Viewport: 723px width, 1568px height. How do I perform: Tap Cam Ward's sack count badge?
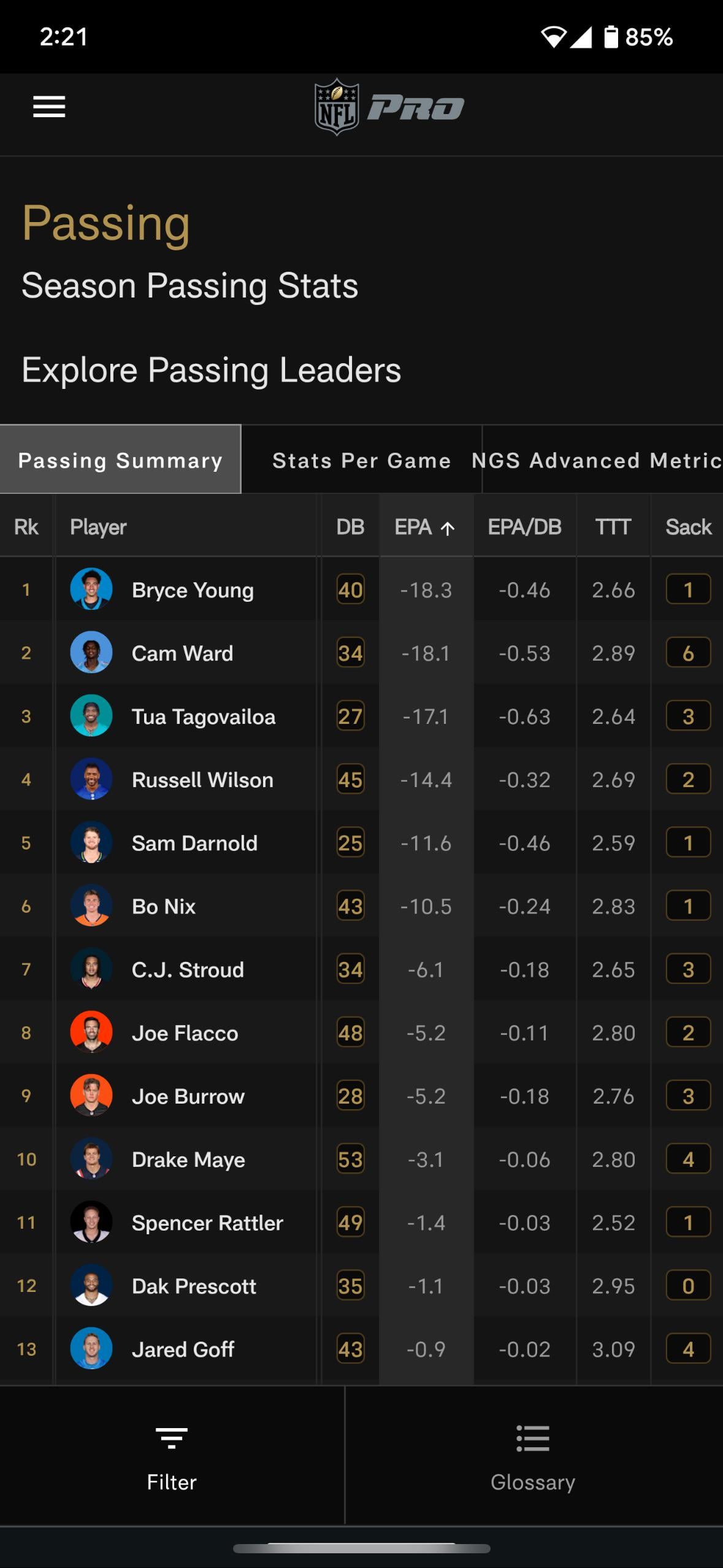688,653
